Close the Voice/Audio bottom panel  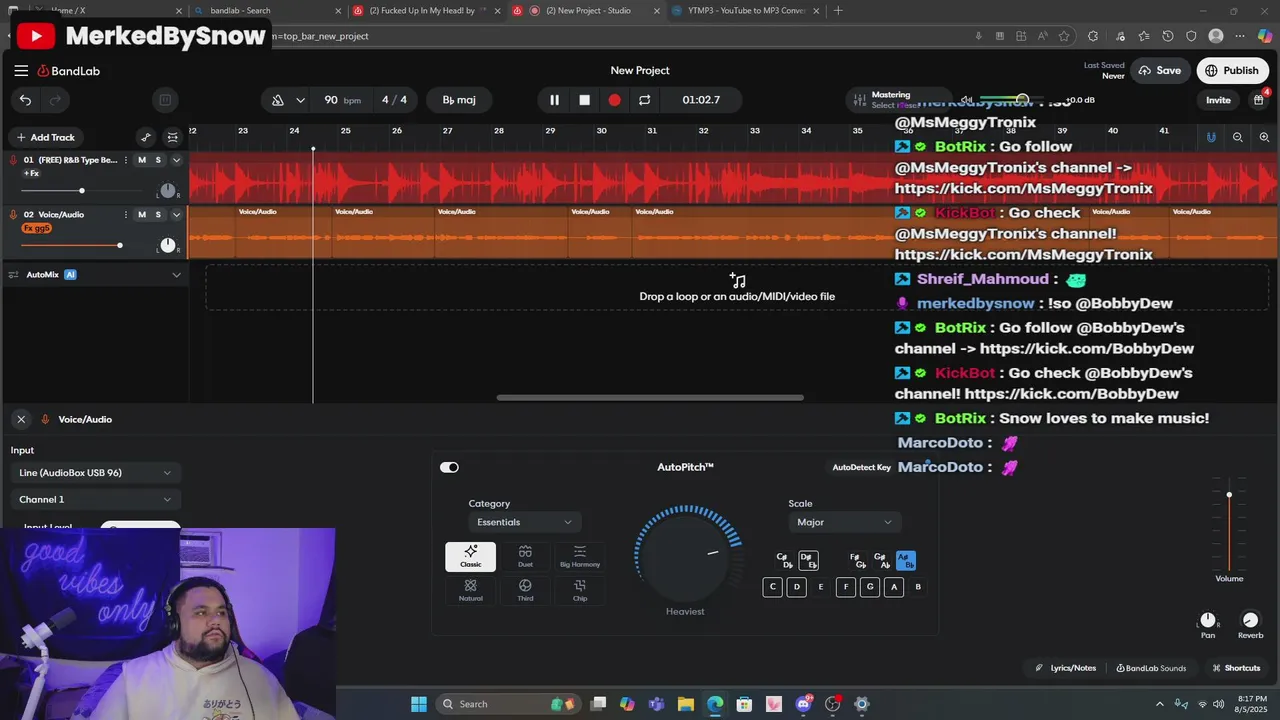(x=21, y=419)
